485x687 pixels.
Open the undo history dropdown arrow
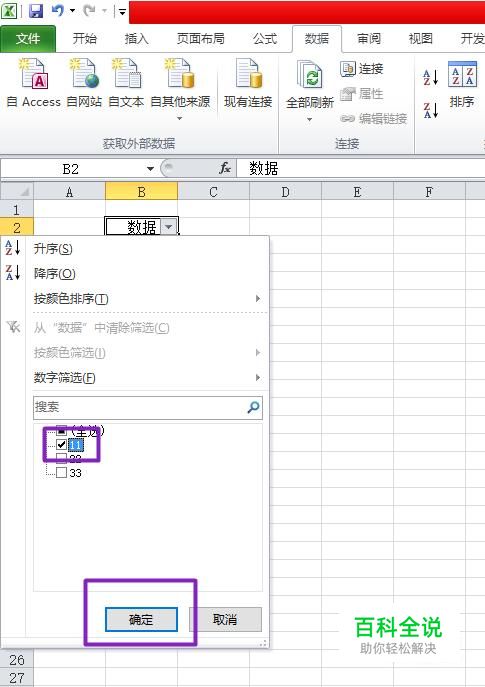tap(72, 11)
